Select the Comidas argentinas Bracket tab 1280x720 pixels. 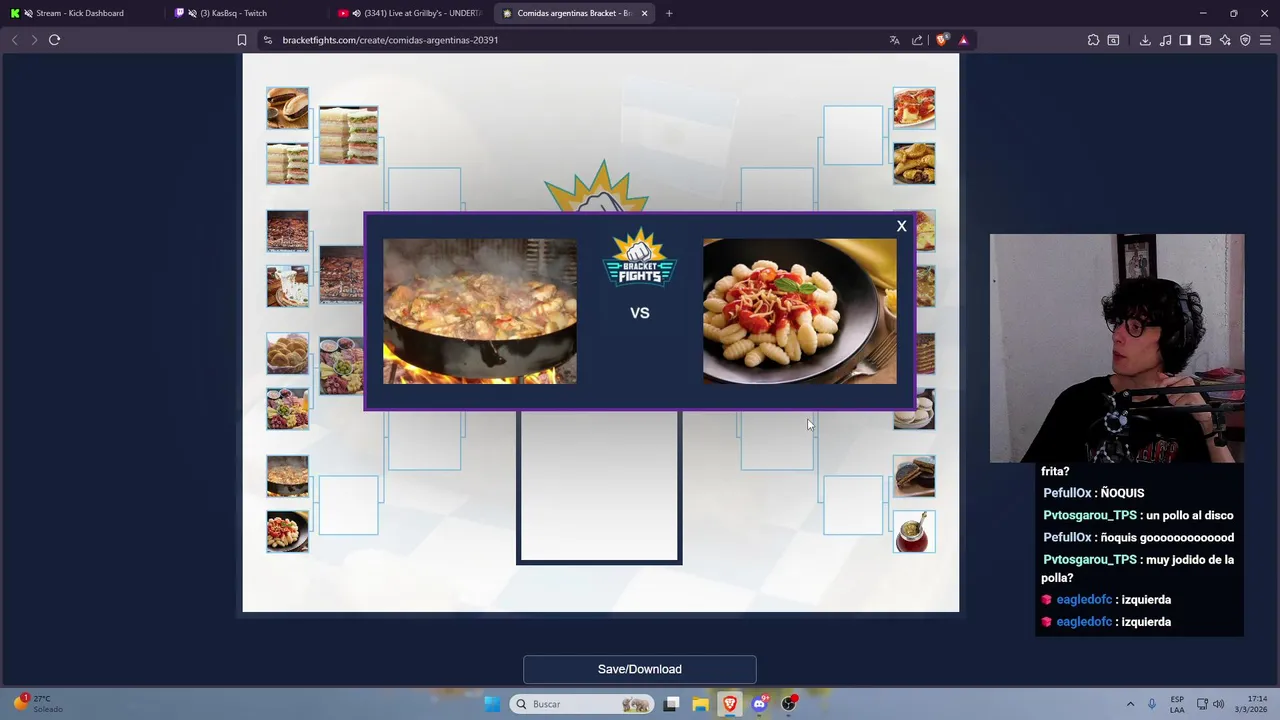click(574, 13)
